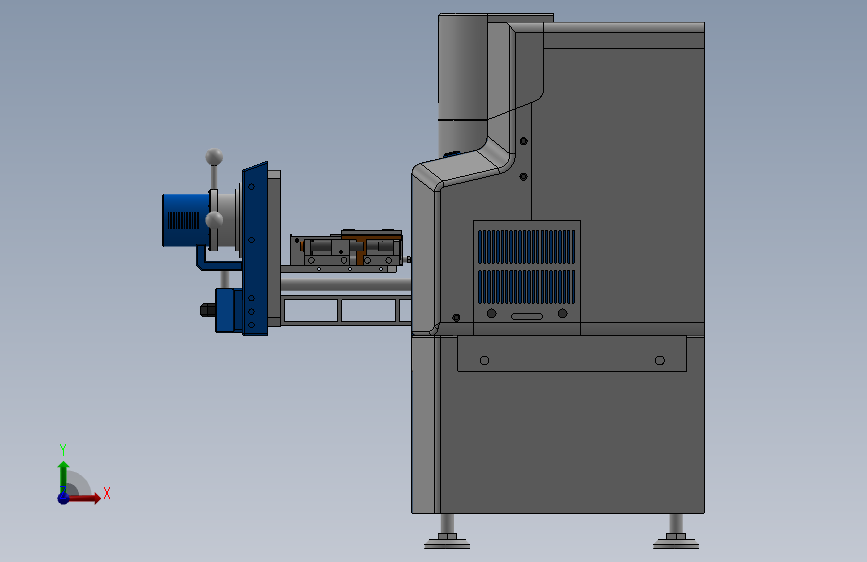
Task: Select the vertical cylindrical column atop cabinet
Action: pyautogui.click(x=463, y=86)
